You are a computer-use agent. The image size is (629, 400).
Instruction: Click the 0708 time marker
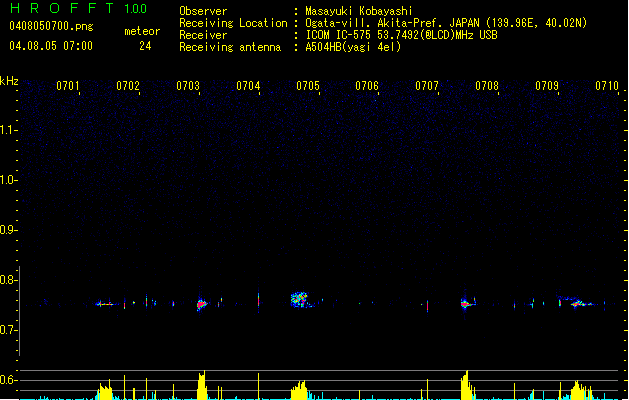pyautogui.click(x=487, y=86)
